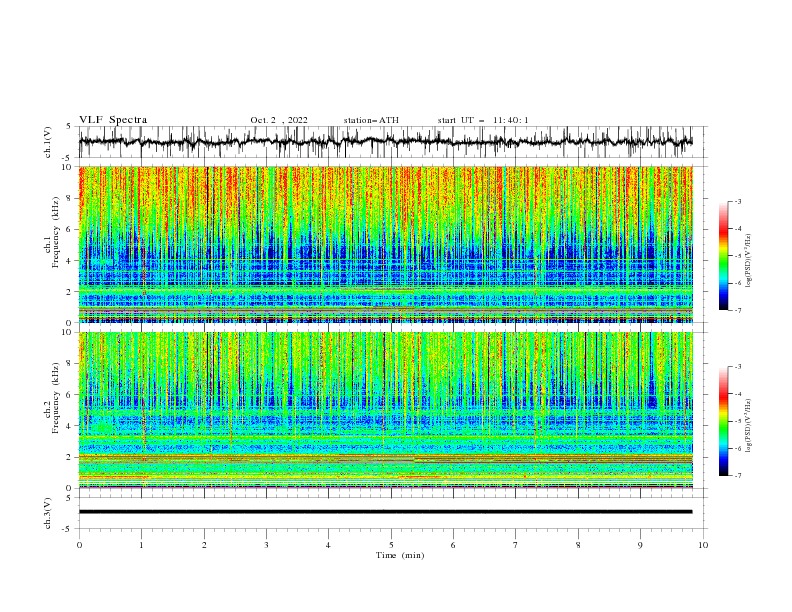Click the "-5" tick on ch.3(V) axis

(67, 529)
